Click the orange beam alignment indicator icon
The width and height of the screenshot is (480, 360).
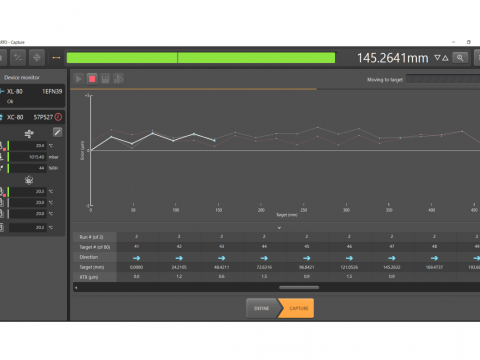click(56, 58)
